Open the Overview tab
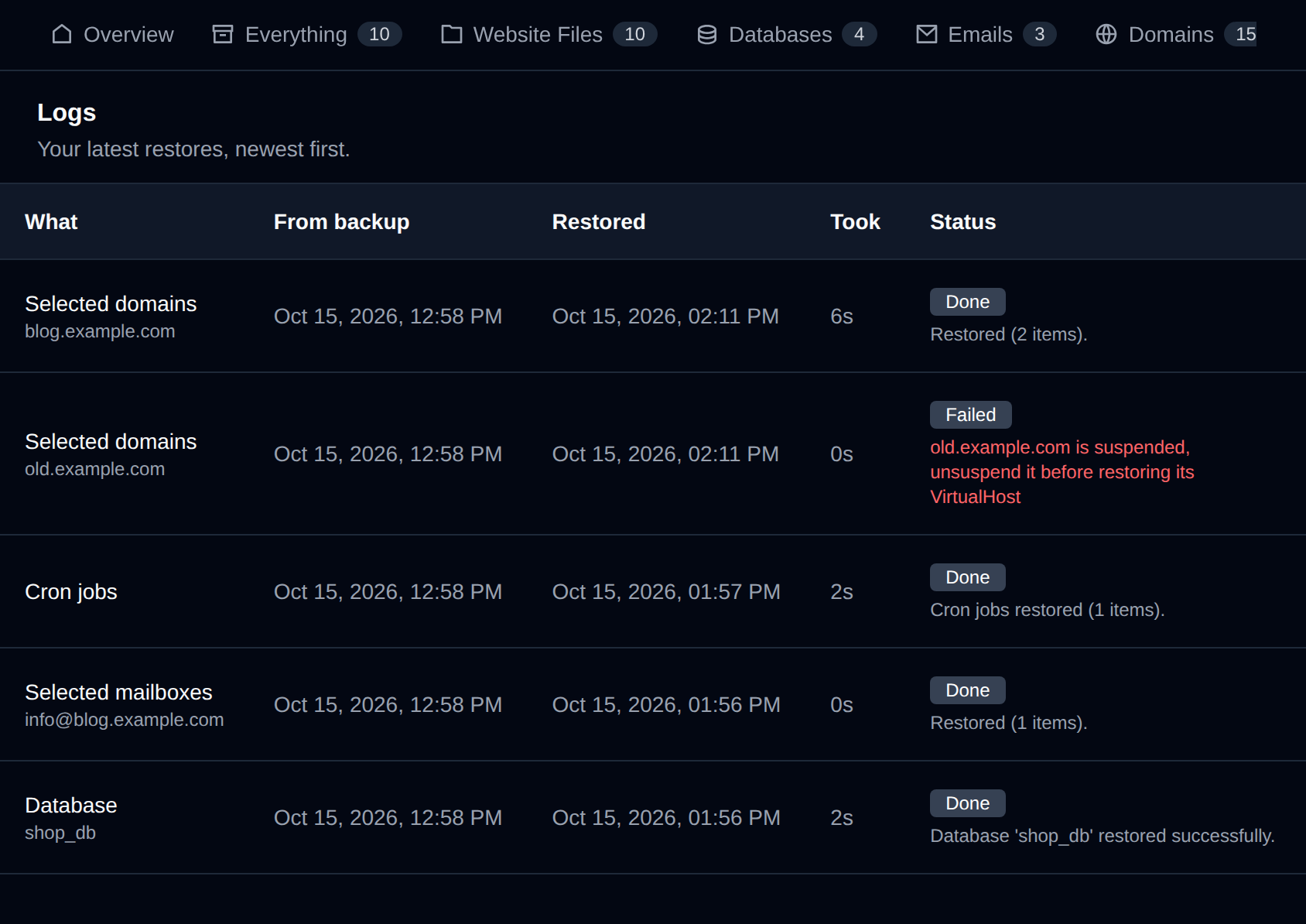 pyautogui.click(x=113, y=34)
